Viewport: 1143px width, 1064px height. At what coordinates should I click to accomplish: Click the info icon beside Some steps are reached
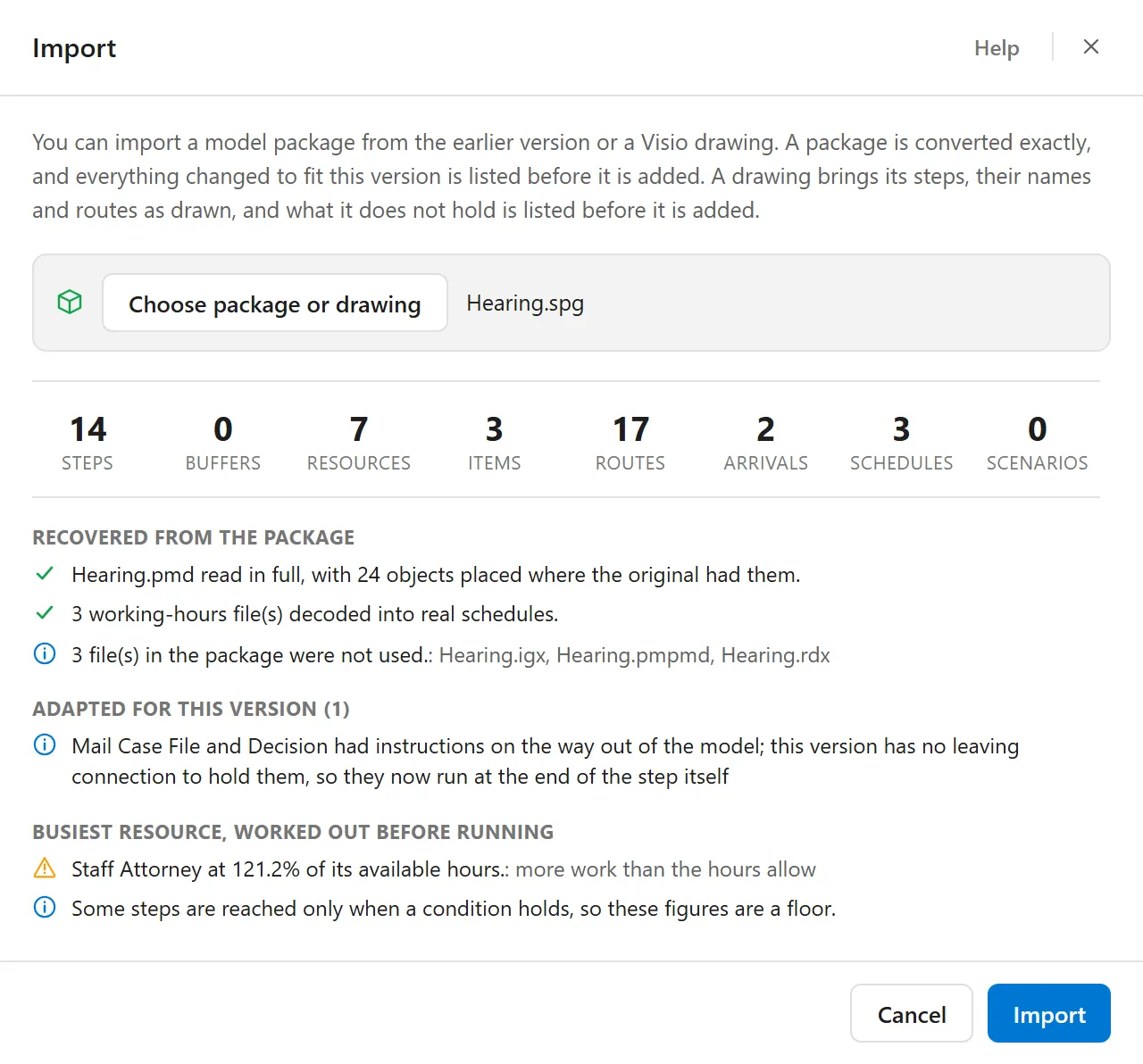(45, 908)
